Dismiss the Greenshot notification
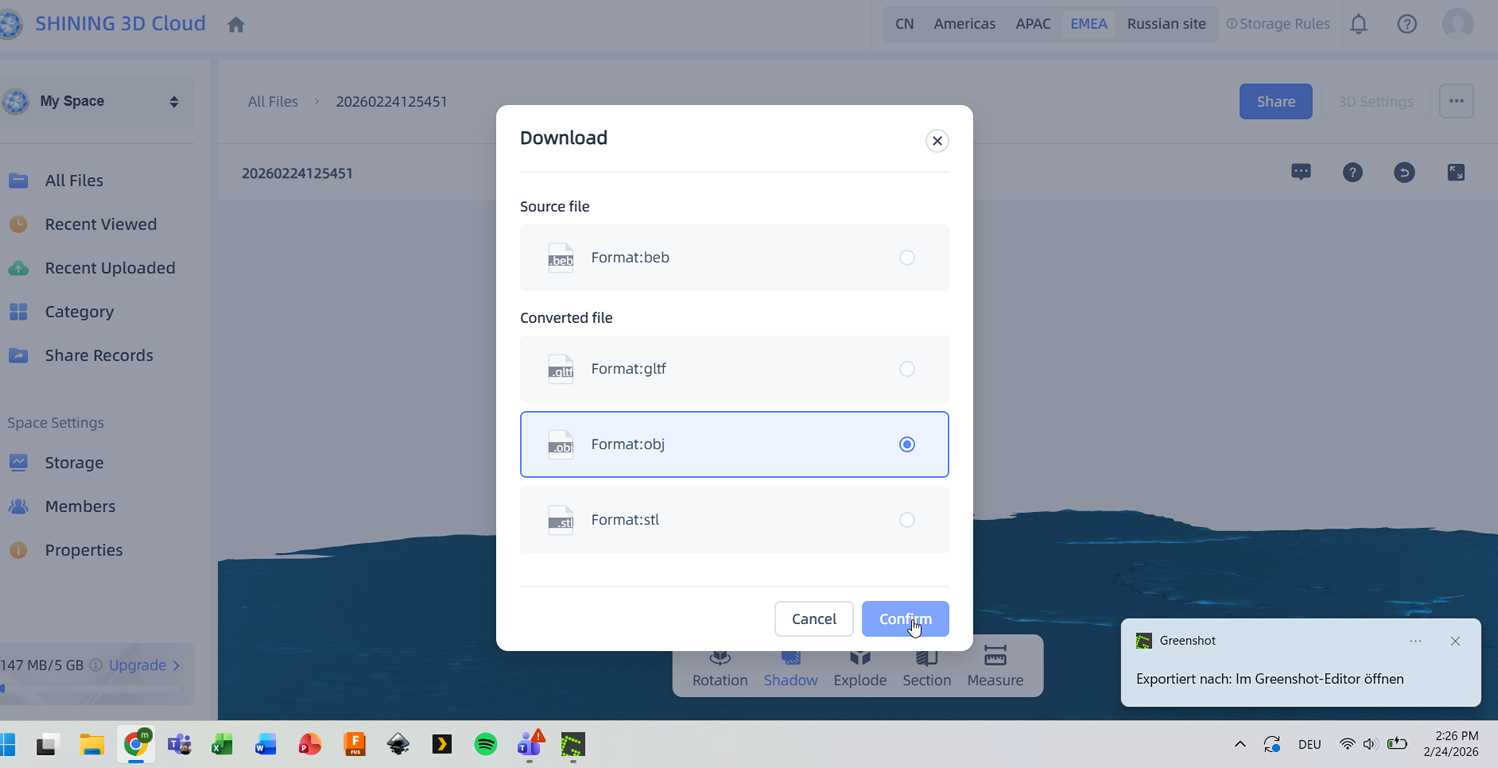The image size is (1498, 768). (1455, 641)
